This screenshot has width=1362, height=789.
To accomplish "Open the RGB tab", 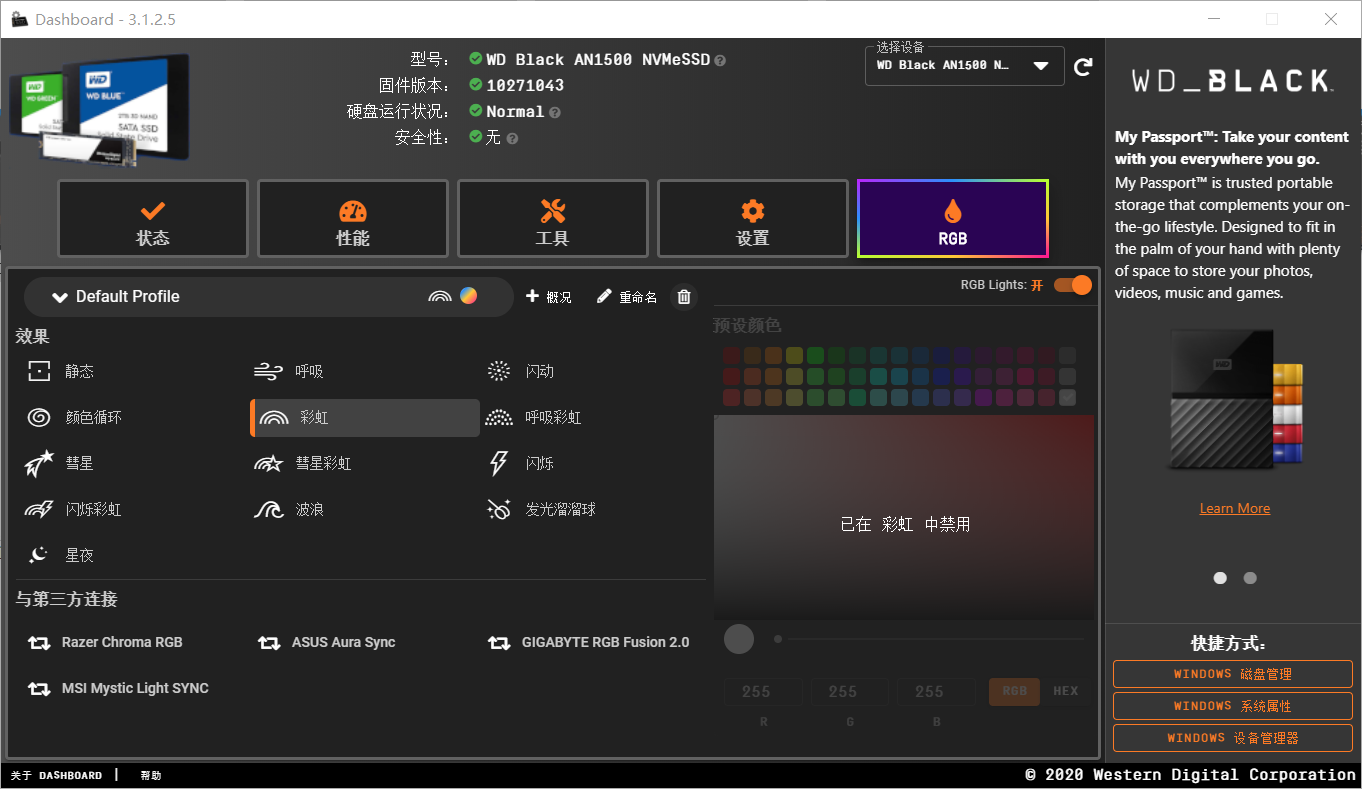I will point(953,219).
